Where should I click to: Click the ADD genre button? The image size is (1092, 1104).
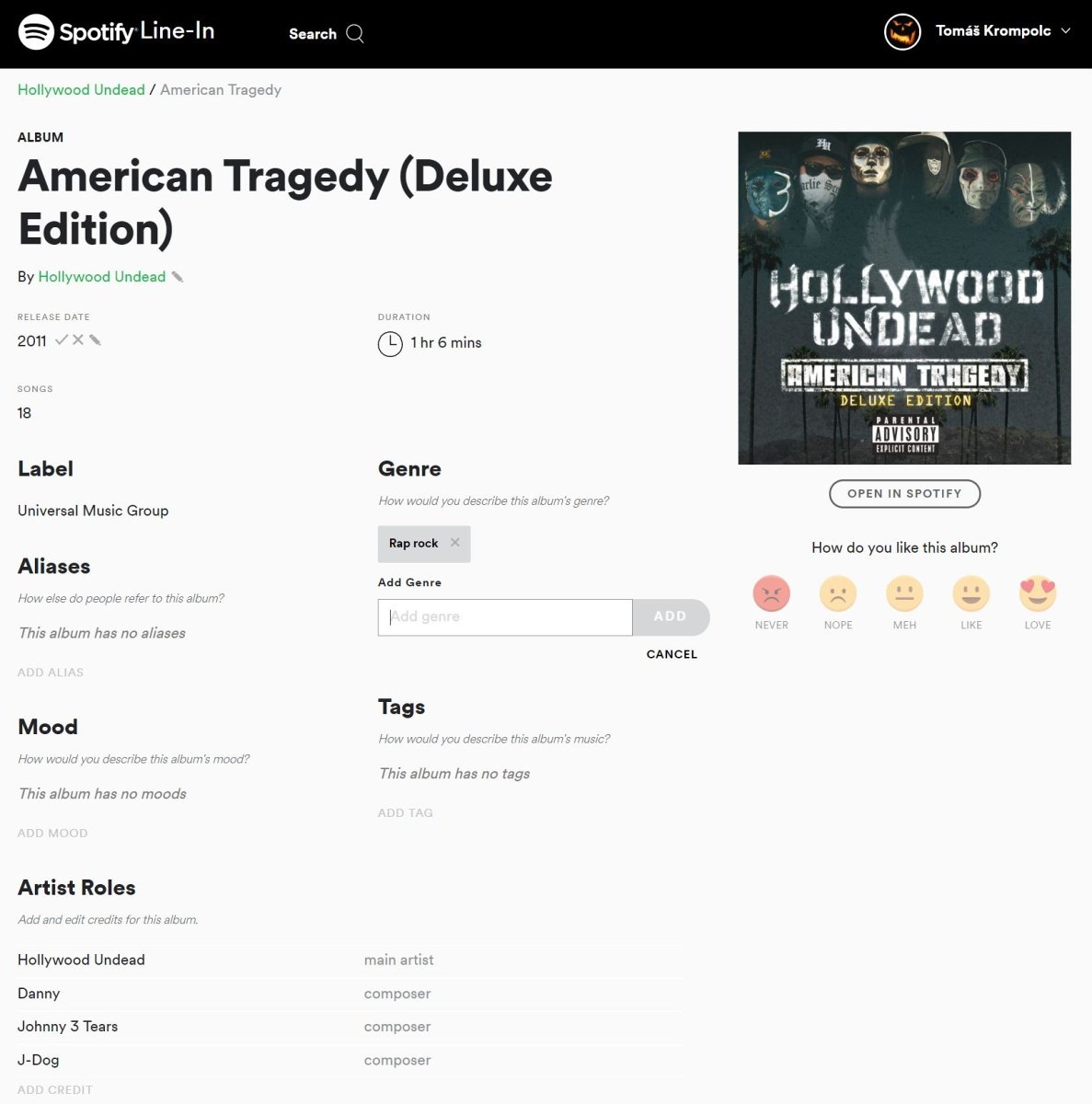pos(671,617)
